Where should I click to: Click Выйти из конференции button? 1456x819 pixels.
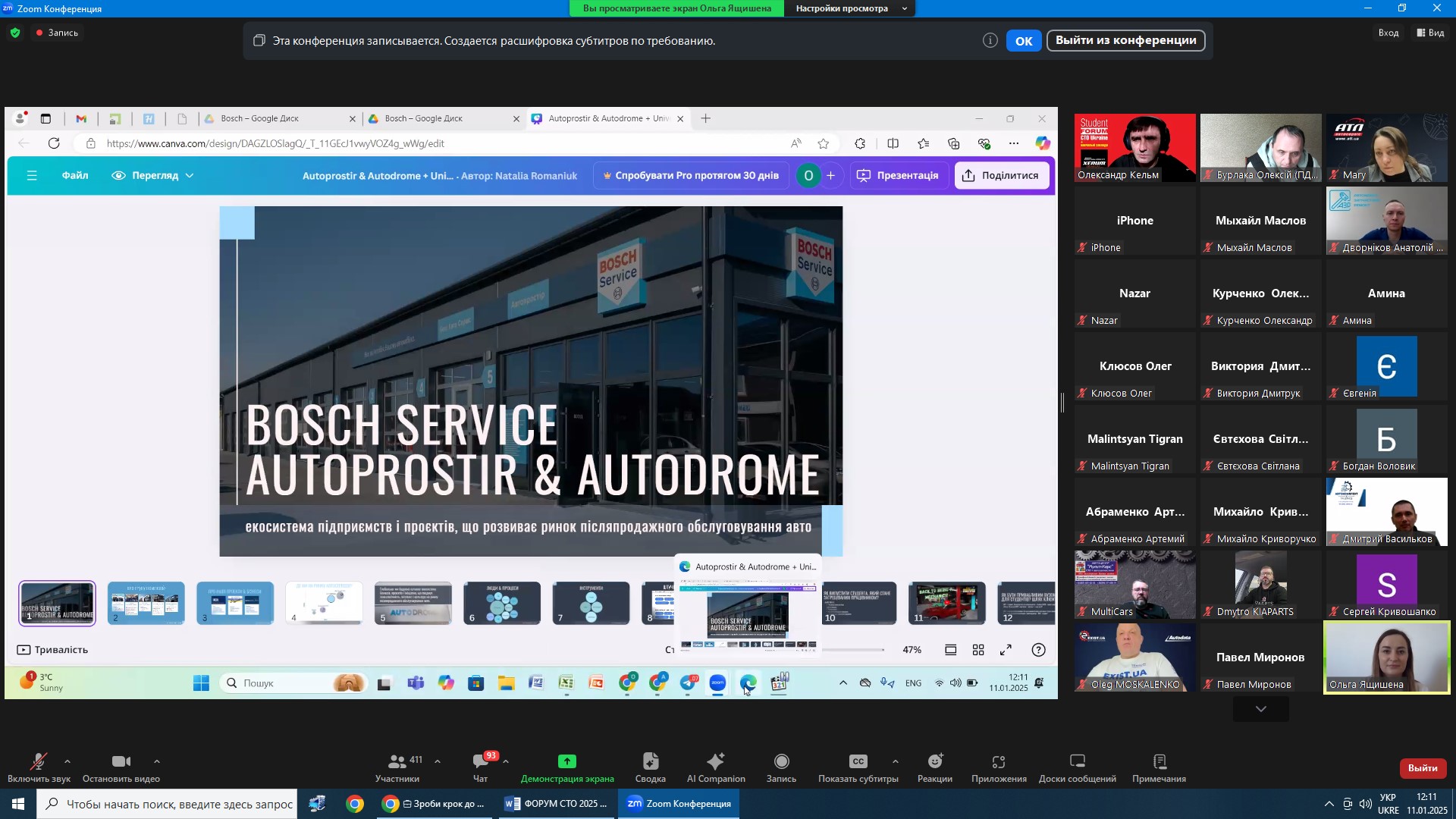tap(1126, 40)
